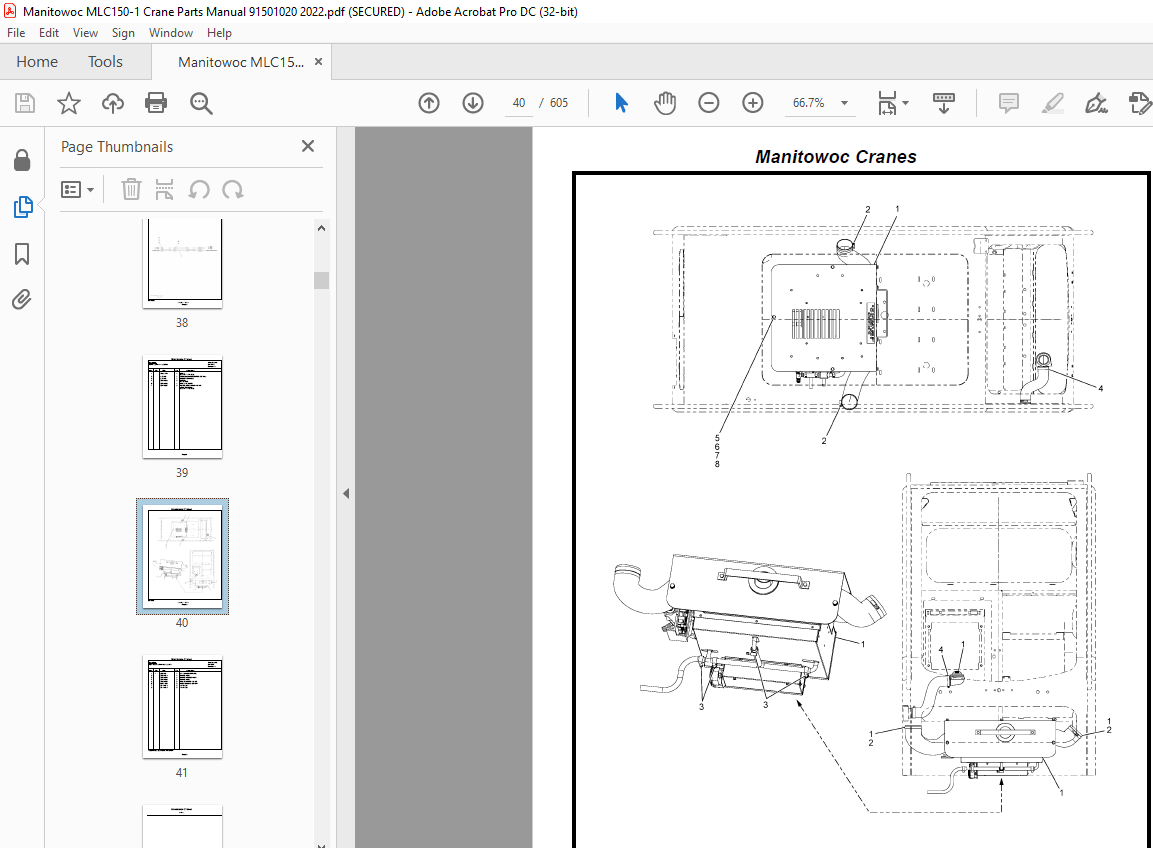The width and height of the screenshot is (1153, 848).
Task: Open the Sign document pen tool
Action: click(x=1096, y=103)
